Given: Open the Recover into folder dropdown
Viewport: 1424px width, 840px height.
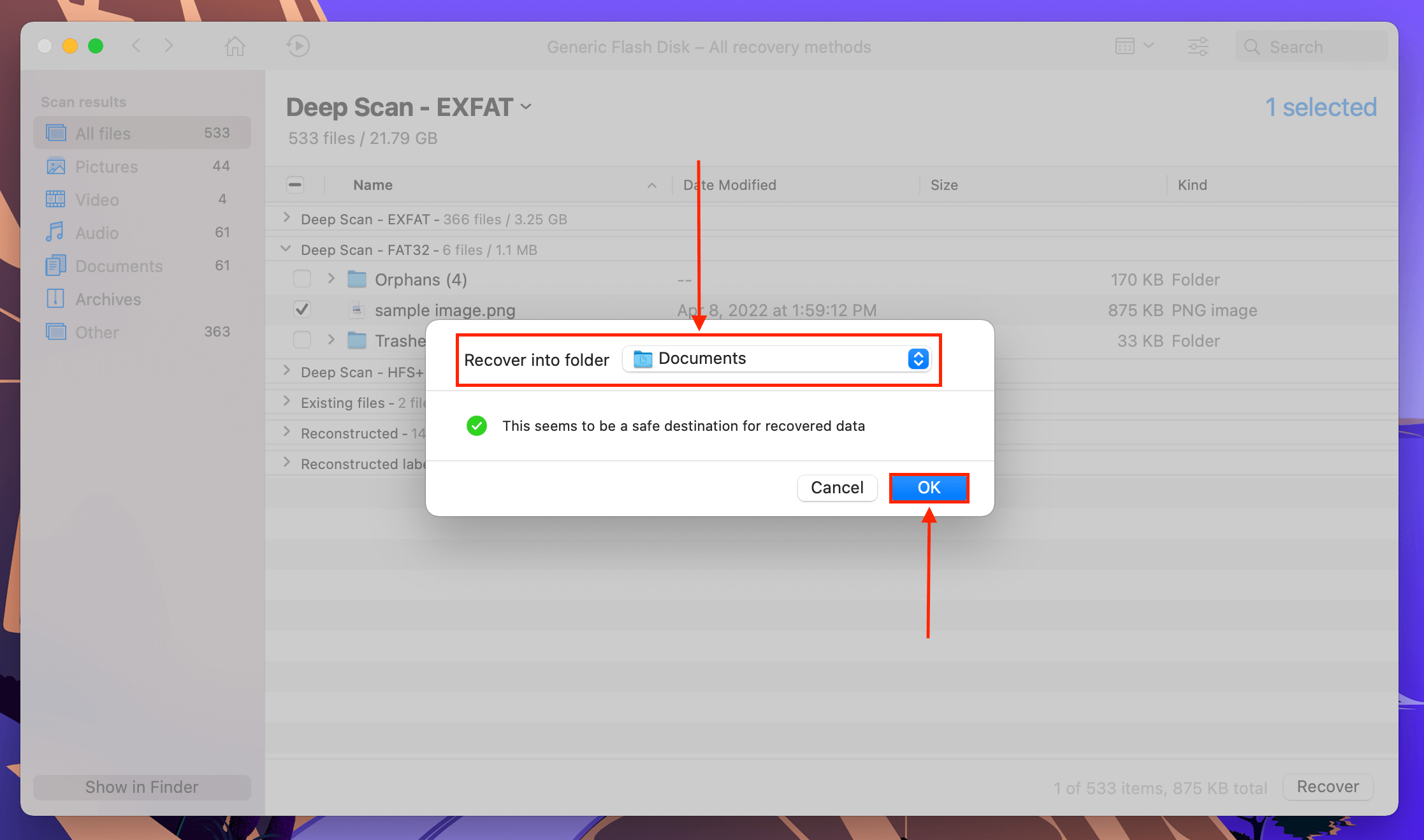Looking at the screenshot, I should (776, 359).
